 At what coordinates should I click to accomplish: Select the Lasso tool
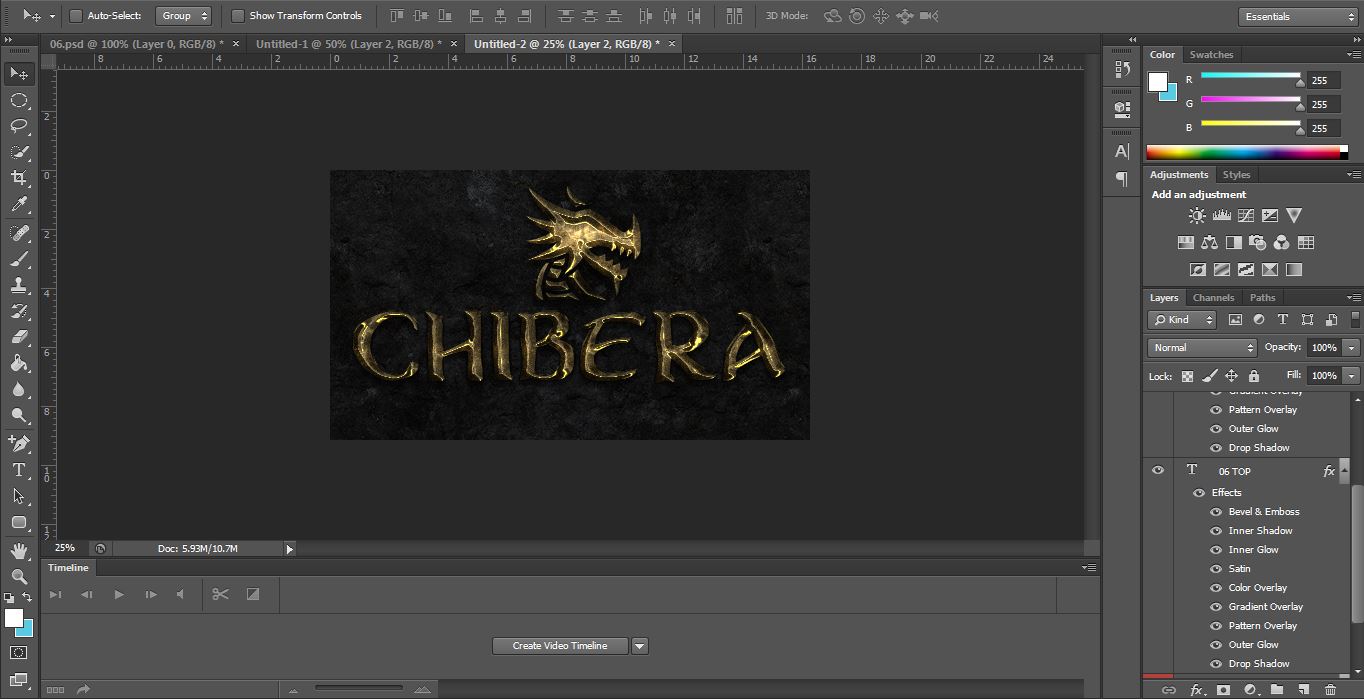[x=19, y=126]
